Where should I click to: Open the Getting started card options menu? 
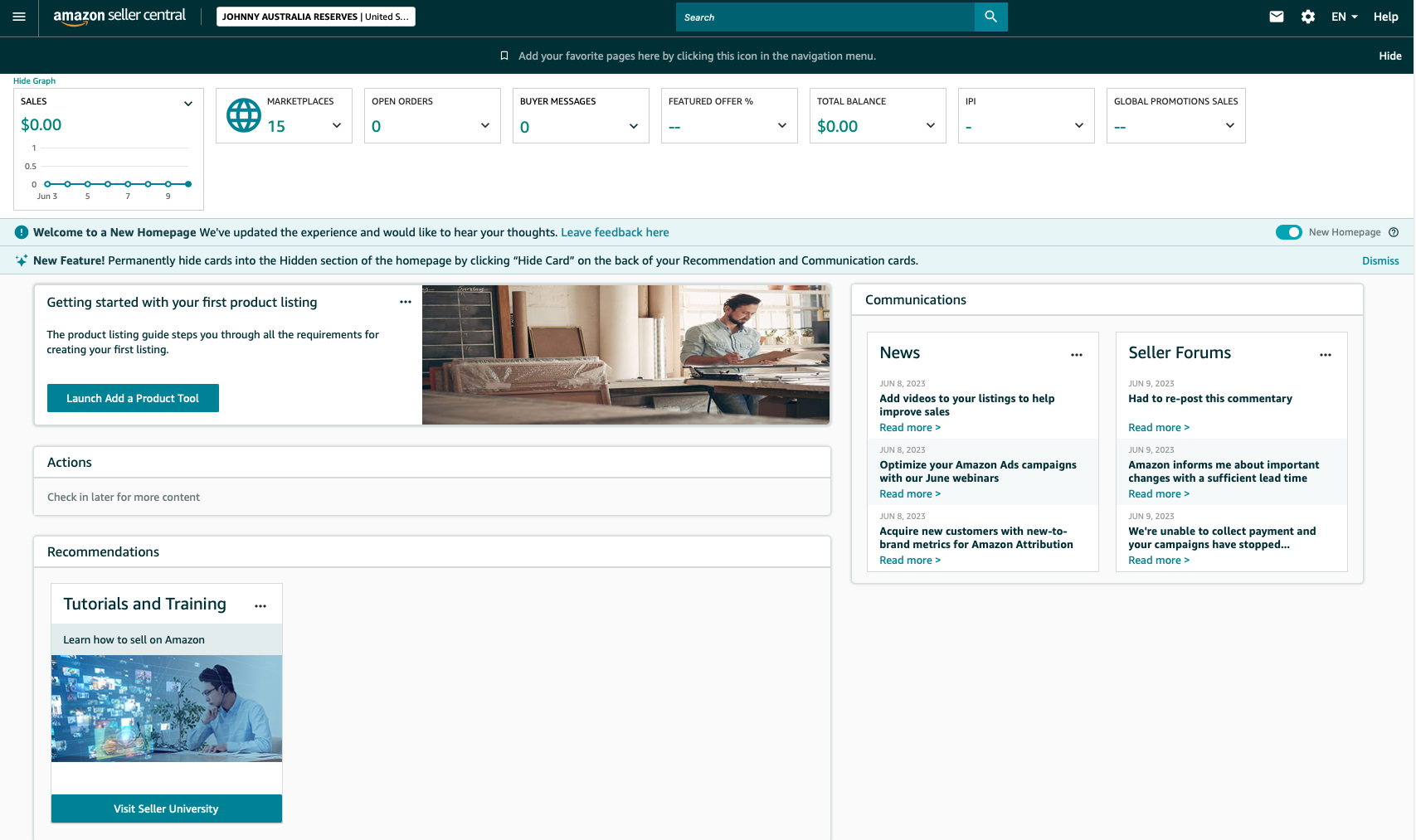pyautogui.click(x=406, y=302)
